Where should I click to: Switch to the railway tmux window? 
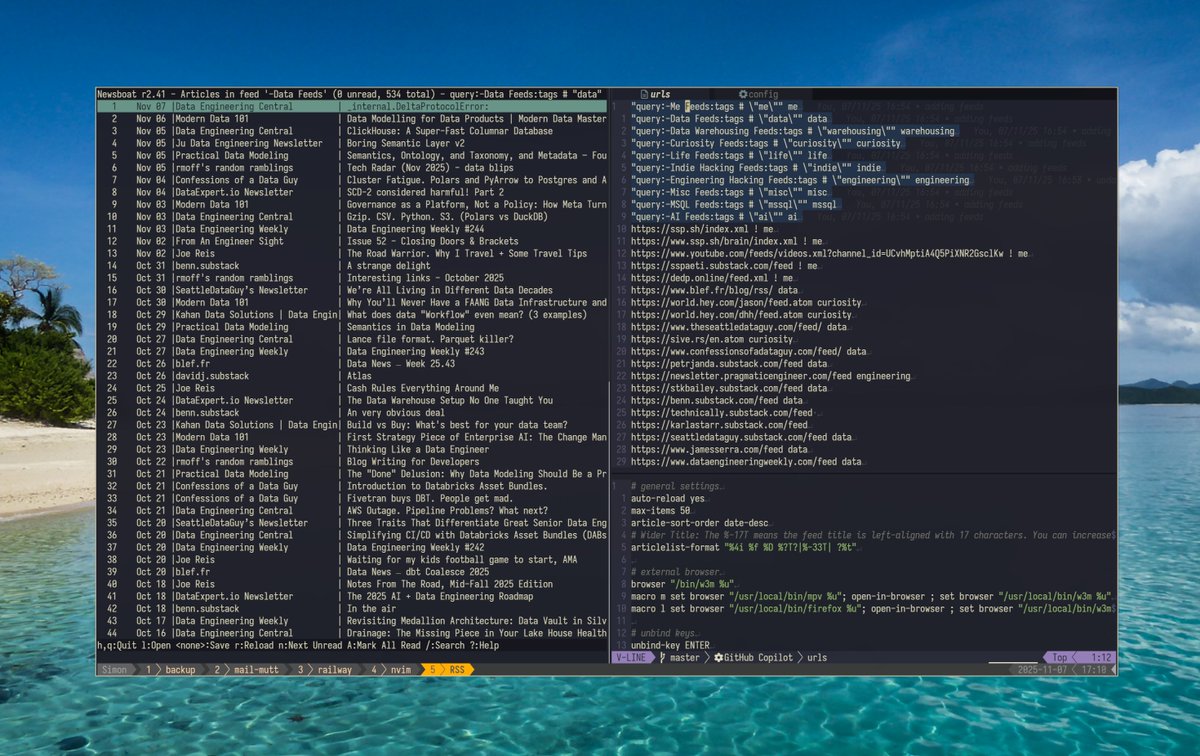[x=334, y=669]
